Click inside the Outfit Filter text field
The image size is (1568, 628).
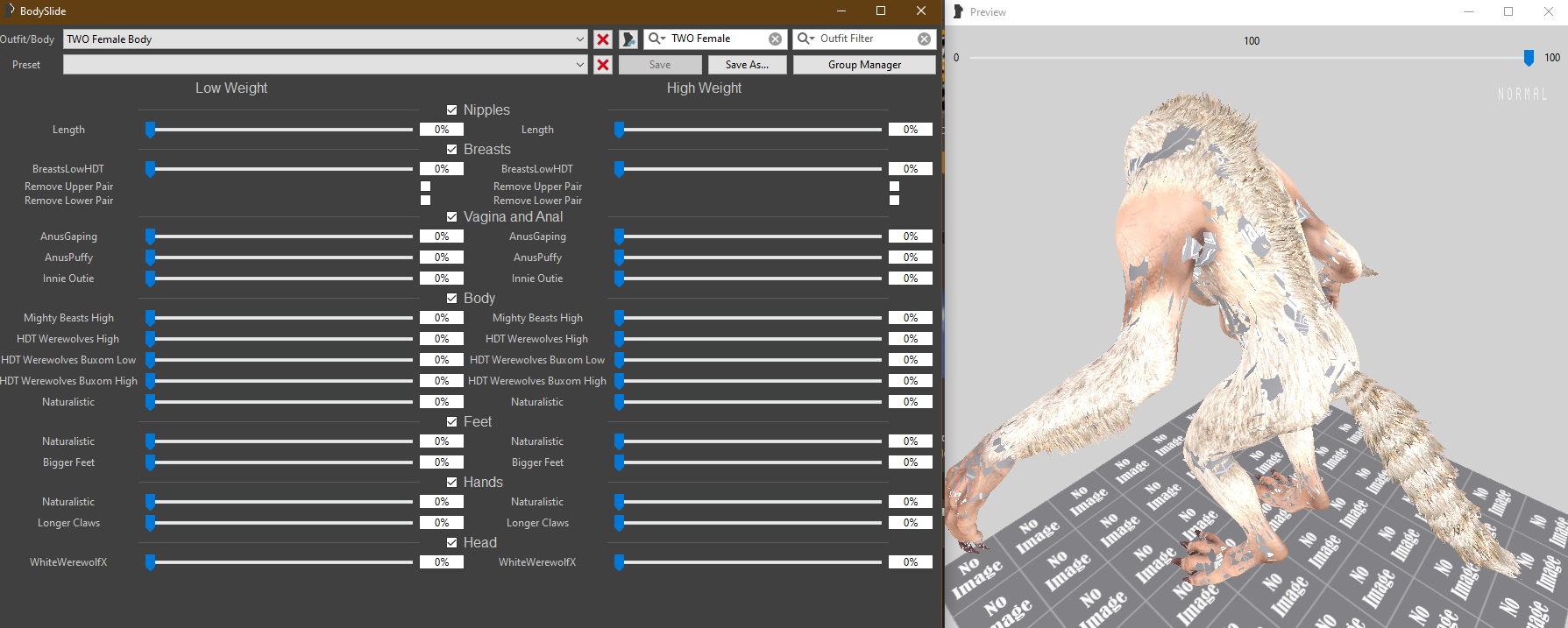click(x=866, y=39)
